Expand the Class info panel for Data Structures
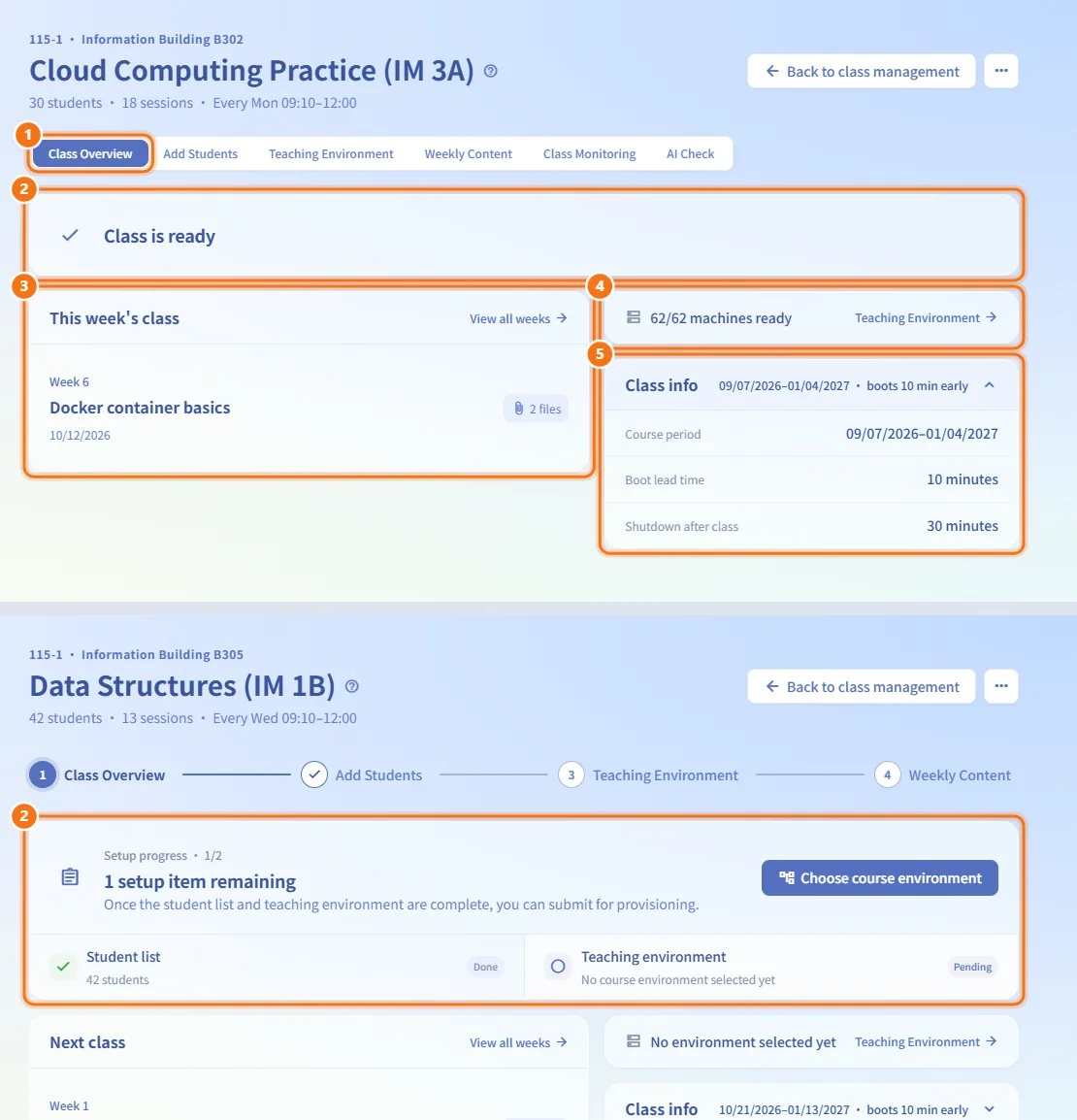This screenshot has height=1120, width=1077. [x=989, y=1109]
